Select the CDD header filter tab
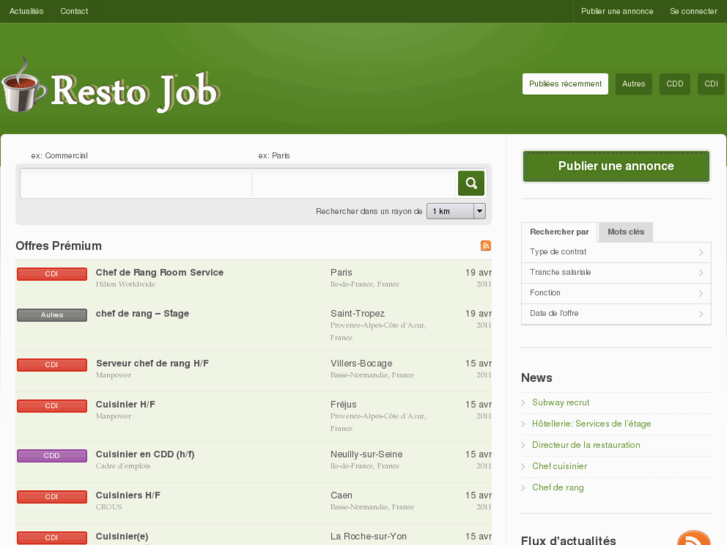The height and width of the screenshot is (545, 727). point(675,84)
